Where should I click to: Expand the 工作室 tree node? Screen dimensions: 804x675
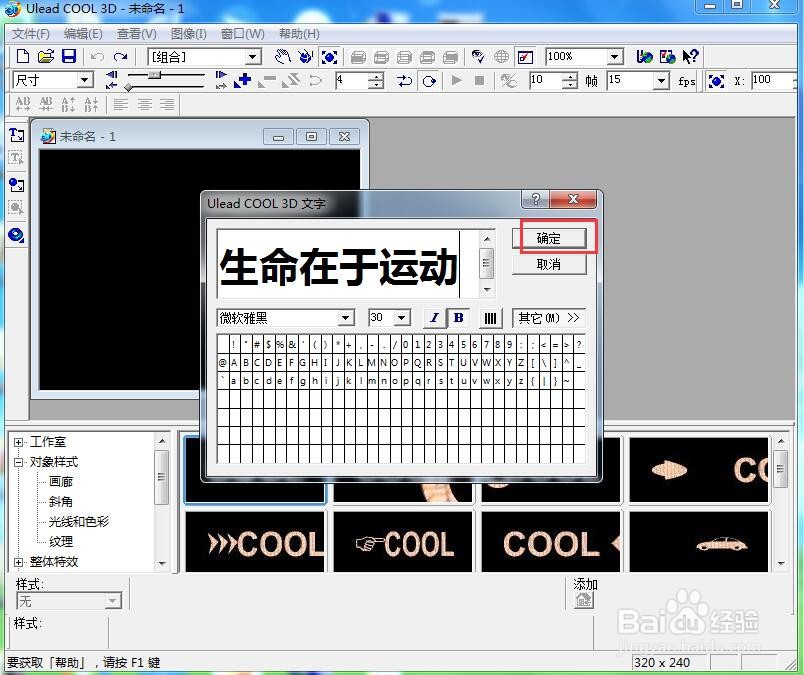(18, 442)
